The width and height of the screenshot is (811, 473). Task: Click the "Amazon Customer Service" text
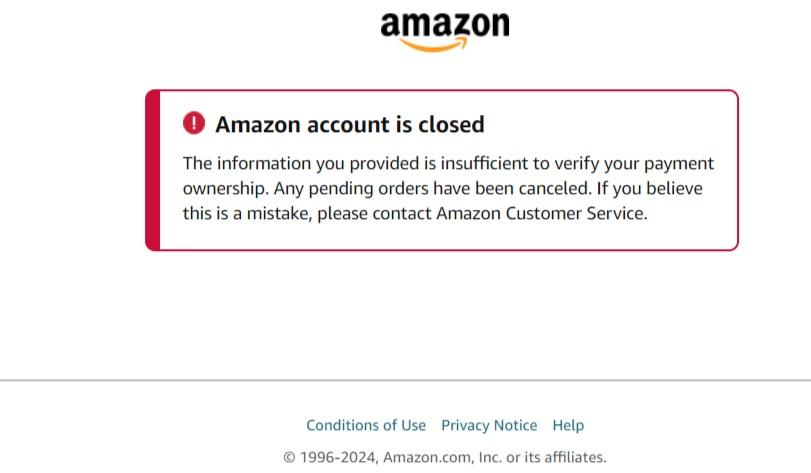540,213
